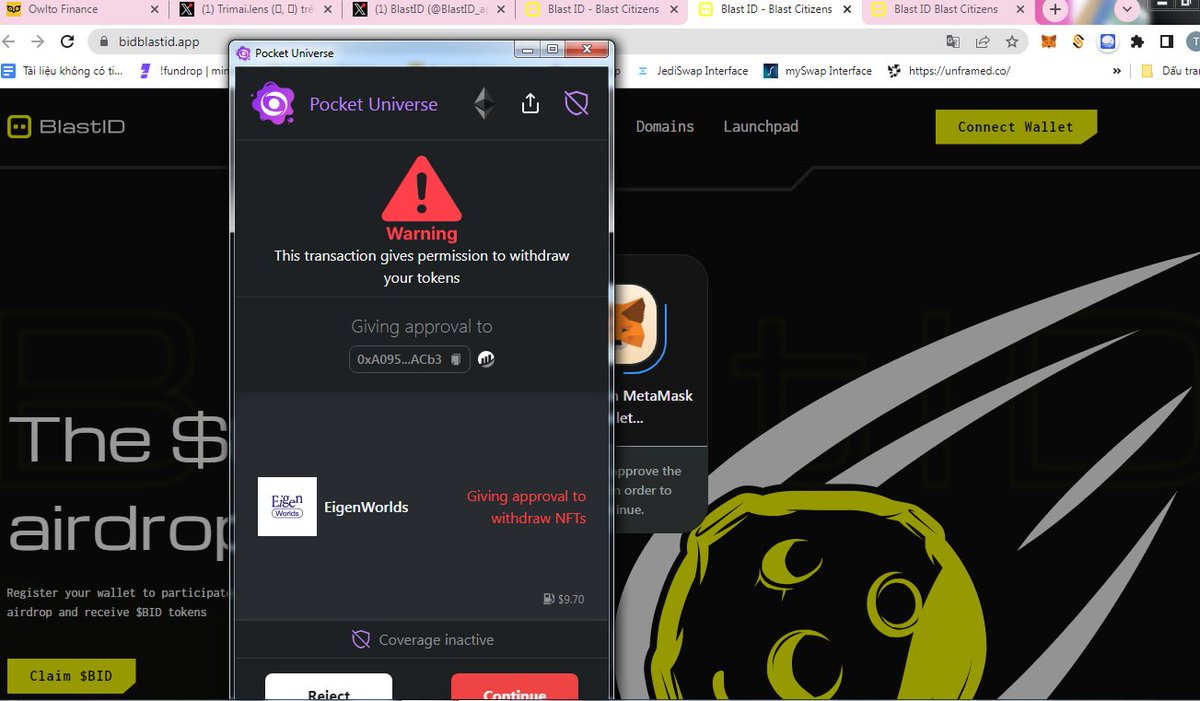Screen dimensions: 1200x701
Task: Click the Coverage inactive shield icon
Action: click(361, 639)
